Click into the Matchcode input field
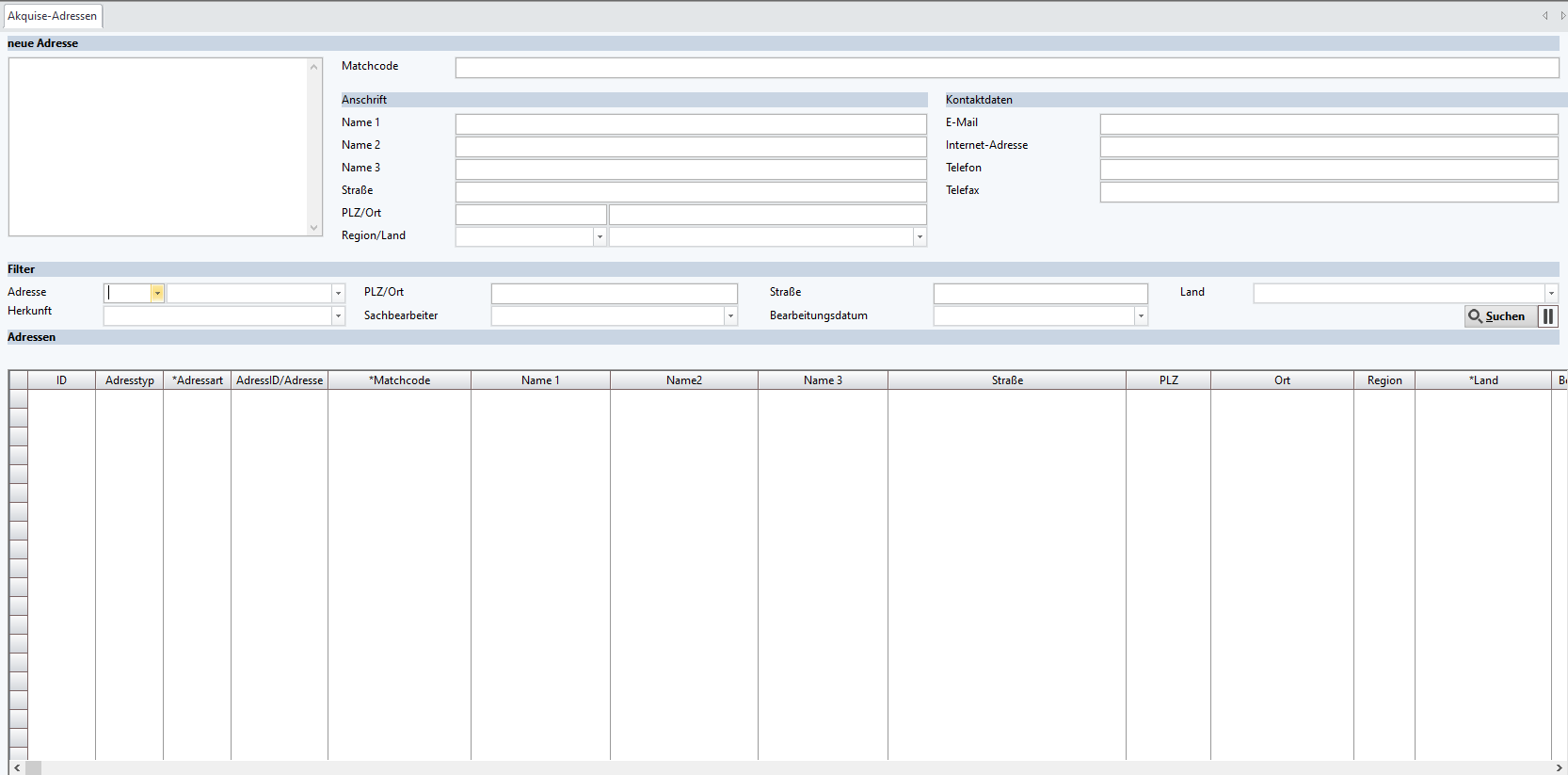The width and height of the screenshot is (1568, 775). pos(1006,68)
